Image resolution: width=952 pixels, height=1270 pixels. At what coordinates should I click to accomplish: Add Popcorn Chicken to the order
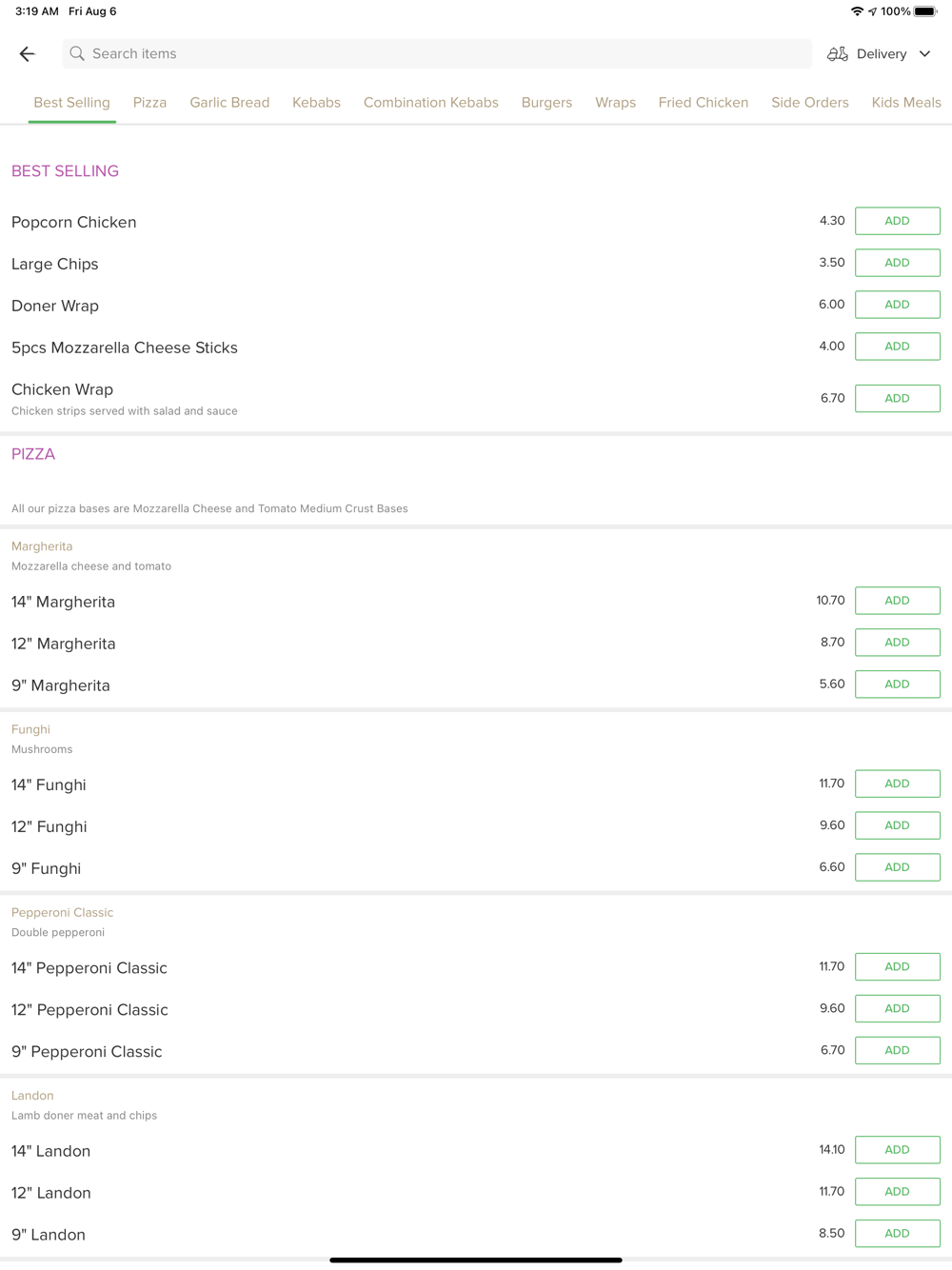(897, 221)
